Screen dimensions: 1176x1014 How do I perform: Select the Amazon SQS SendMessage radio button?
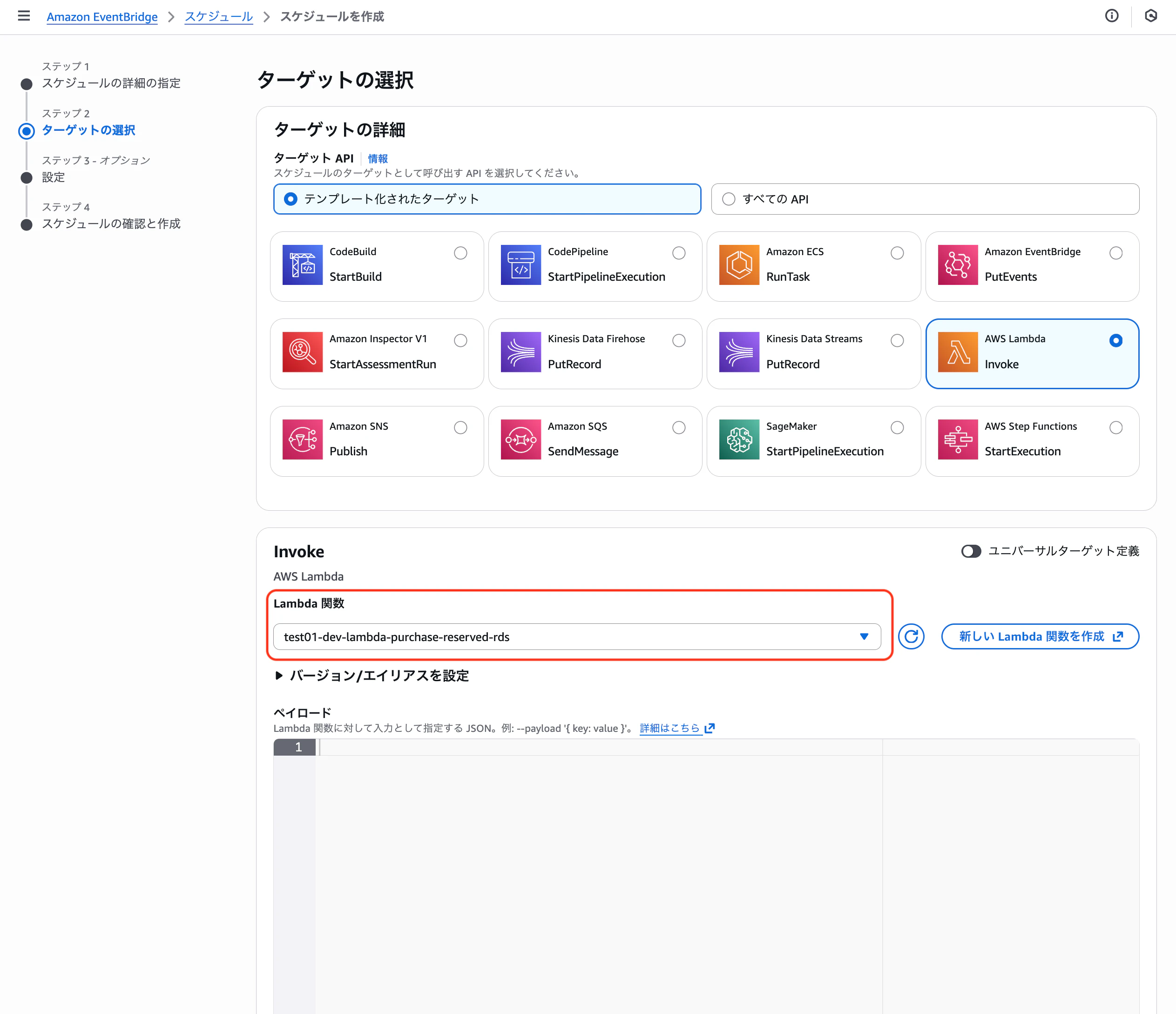(x=679, y=427)
